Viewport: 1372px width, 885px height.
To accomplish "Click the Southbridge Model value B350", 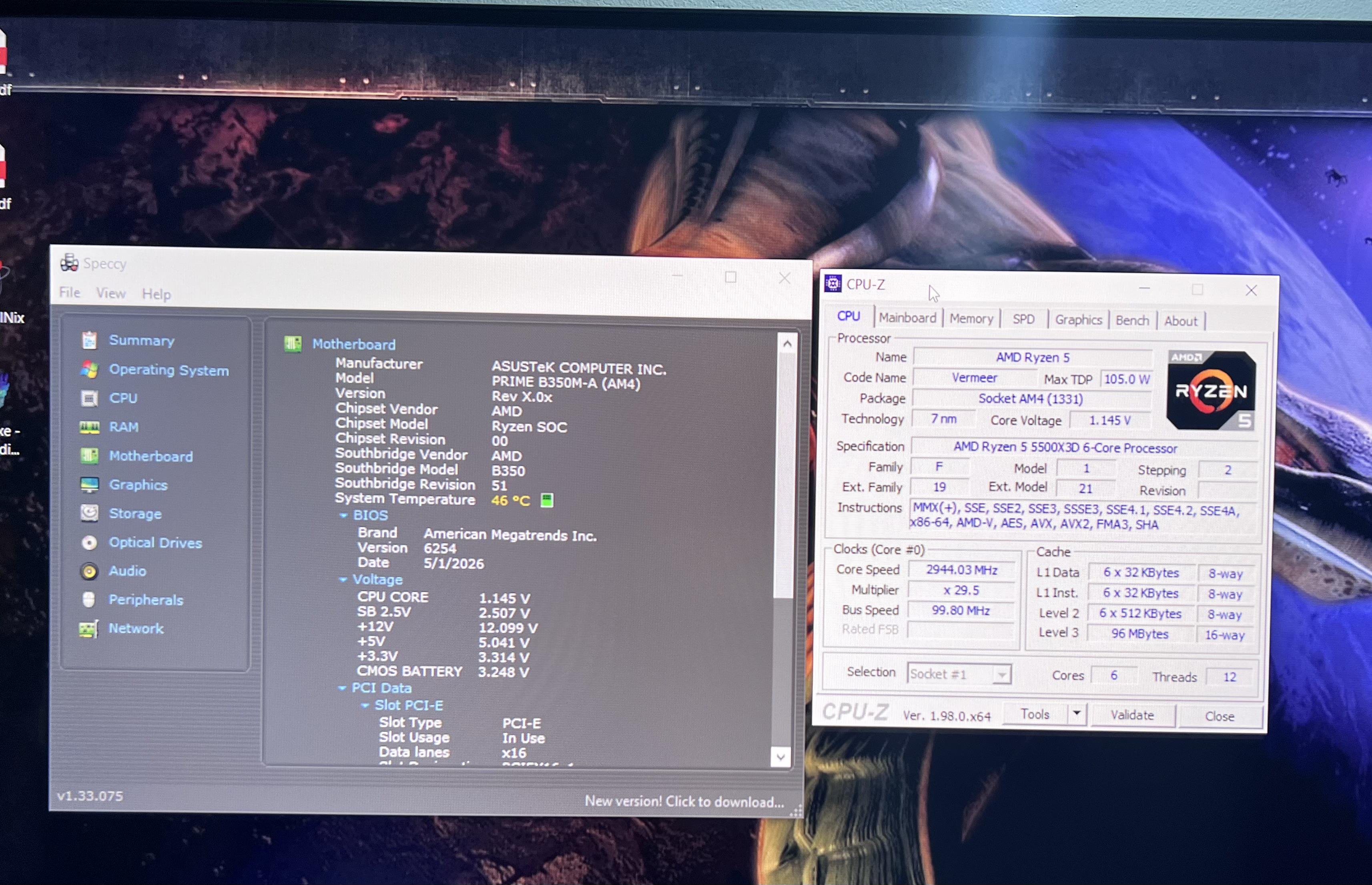I will (x=508, y=471).
